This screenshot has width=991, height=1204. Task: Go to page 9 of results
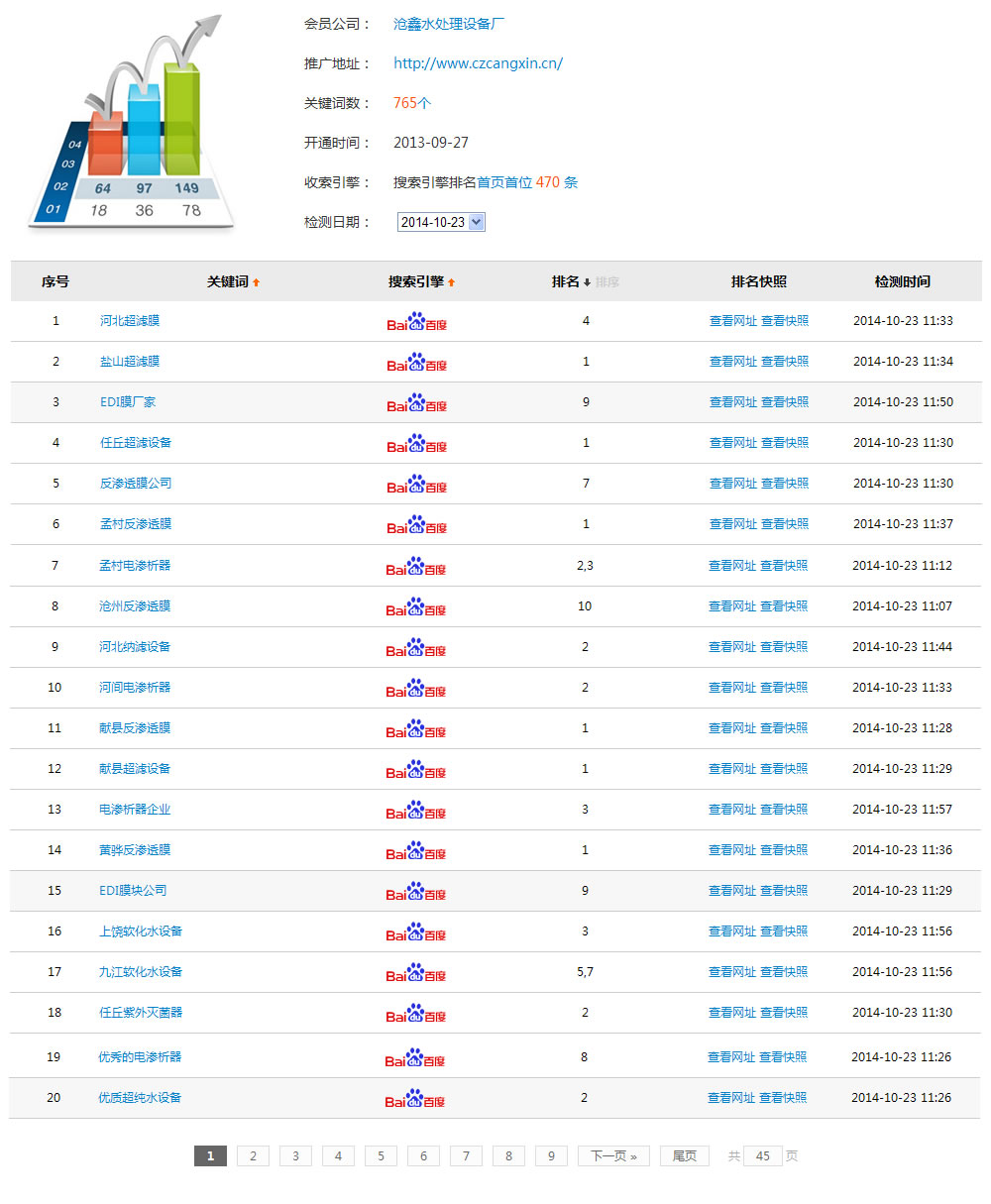coord(551,1156)
